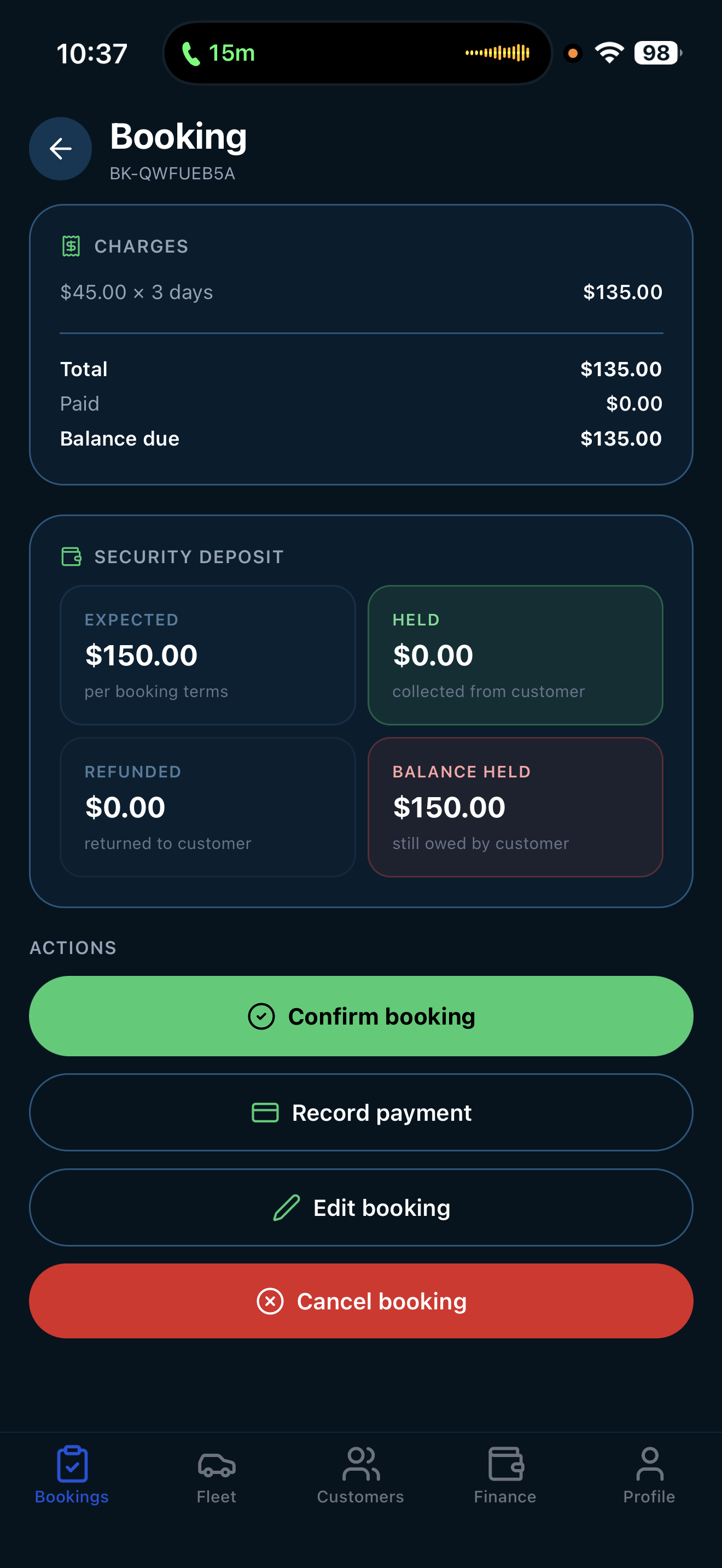
Task: Switch to the Fleet tab label
Action: 216,1497
